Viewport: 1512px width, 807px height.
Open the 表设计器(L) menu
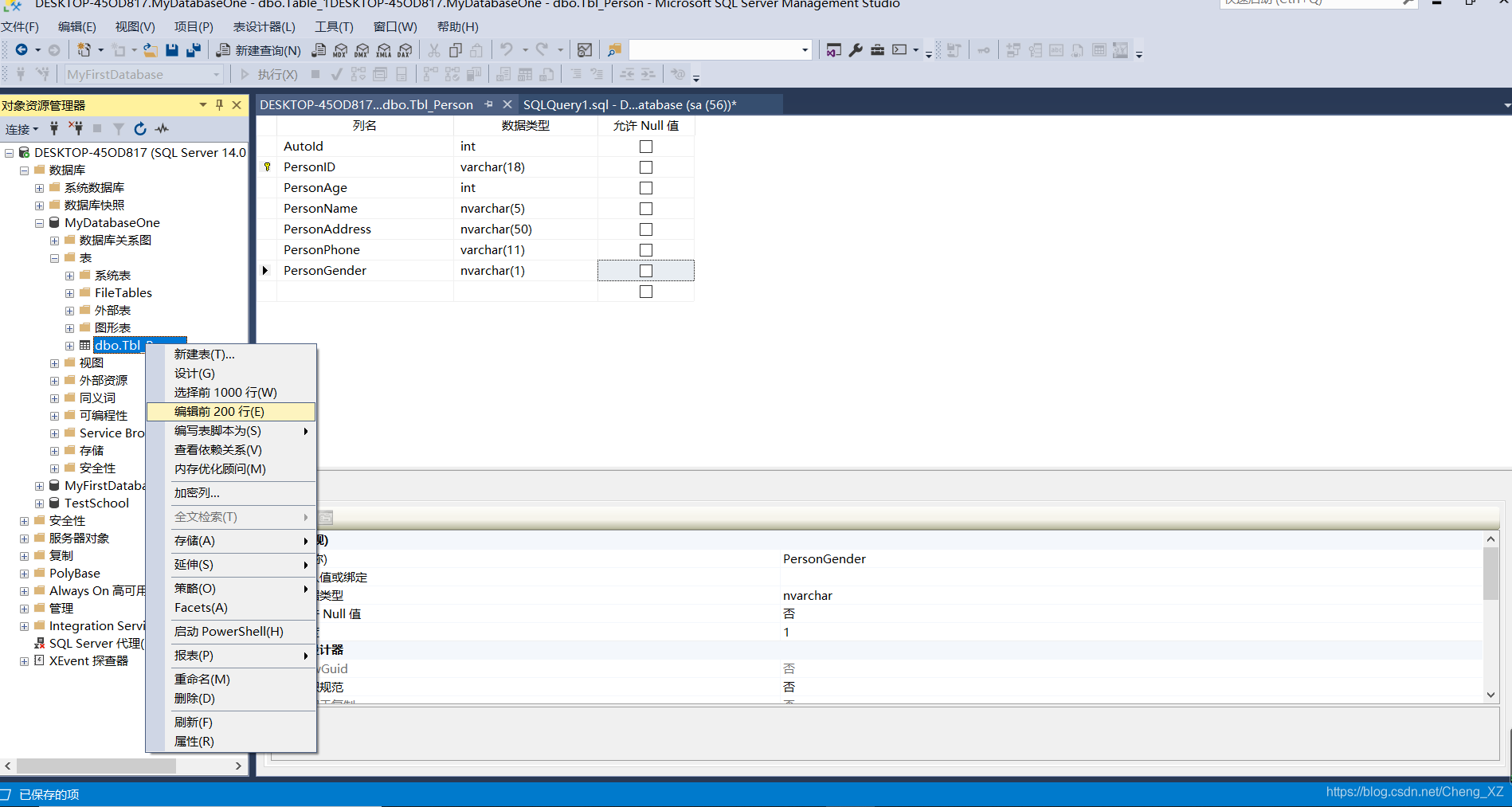(x=264, y=26)
